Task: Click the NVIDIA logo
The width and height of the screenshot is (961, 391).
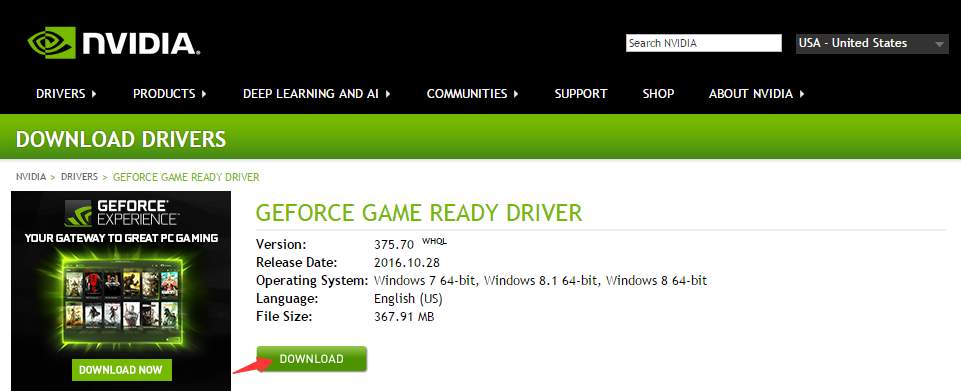Action: (113, 42)
